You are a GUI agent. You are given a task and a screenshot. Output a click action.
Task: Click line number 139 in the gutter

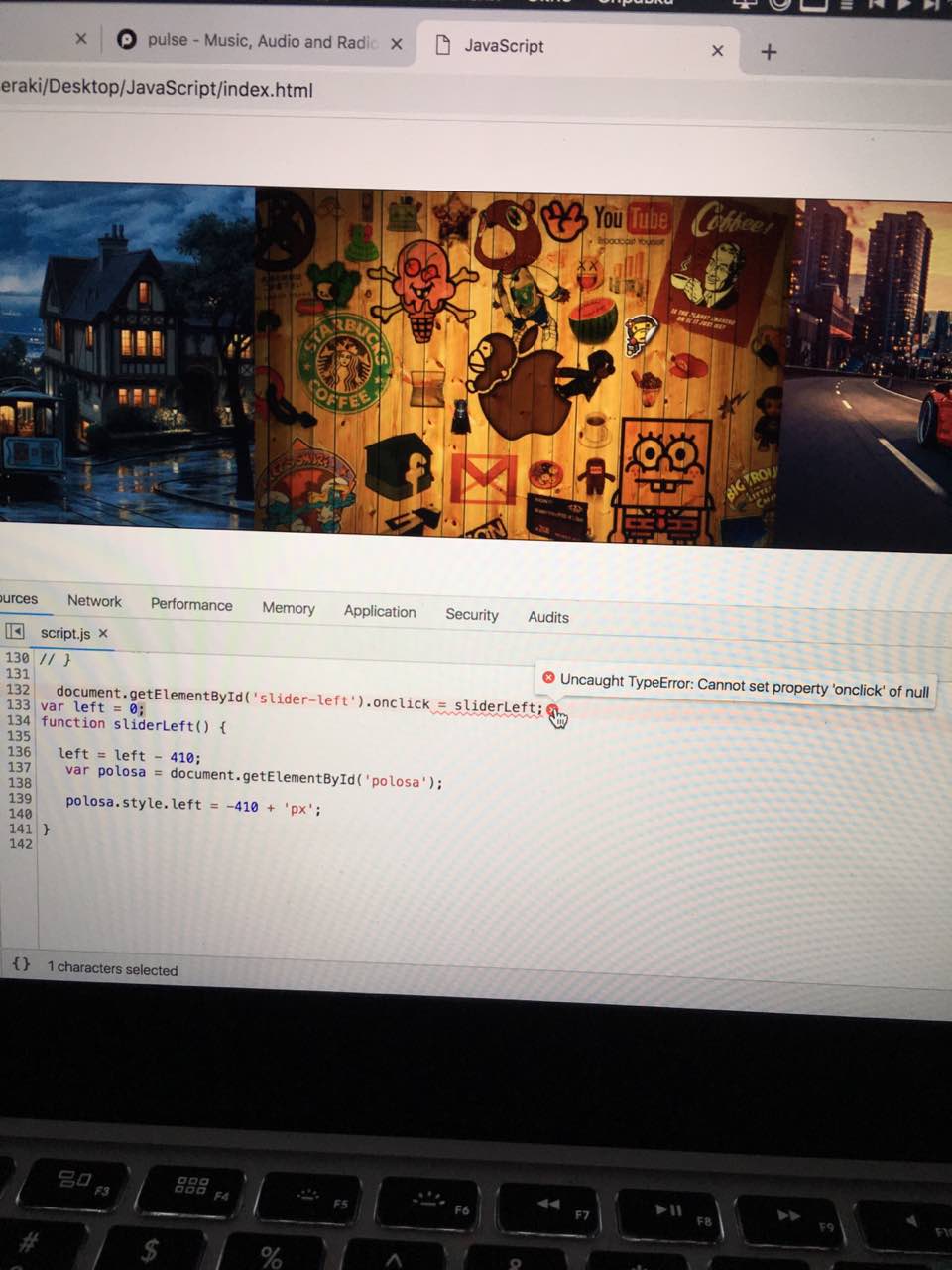[x=19, y=798]
